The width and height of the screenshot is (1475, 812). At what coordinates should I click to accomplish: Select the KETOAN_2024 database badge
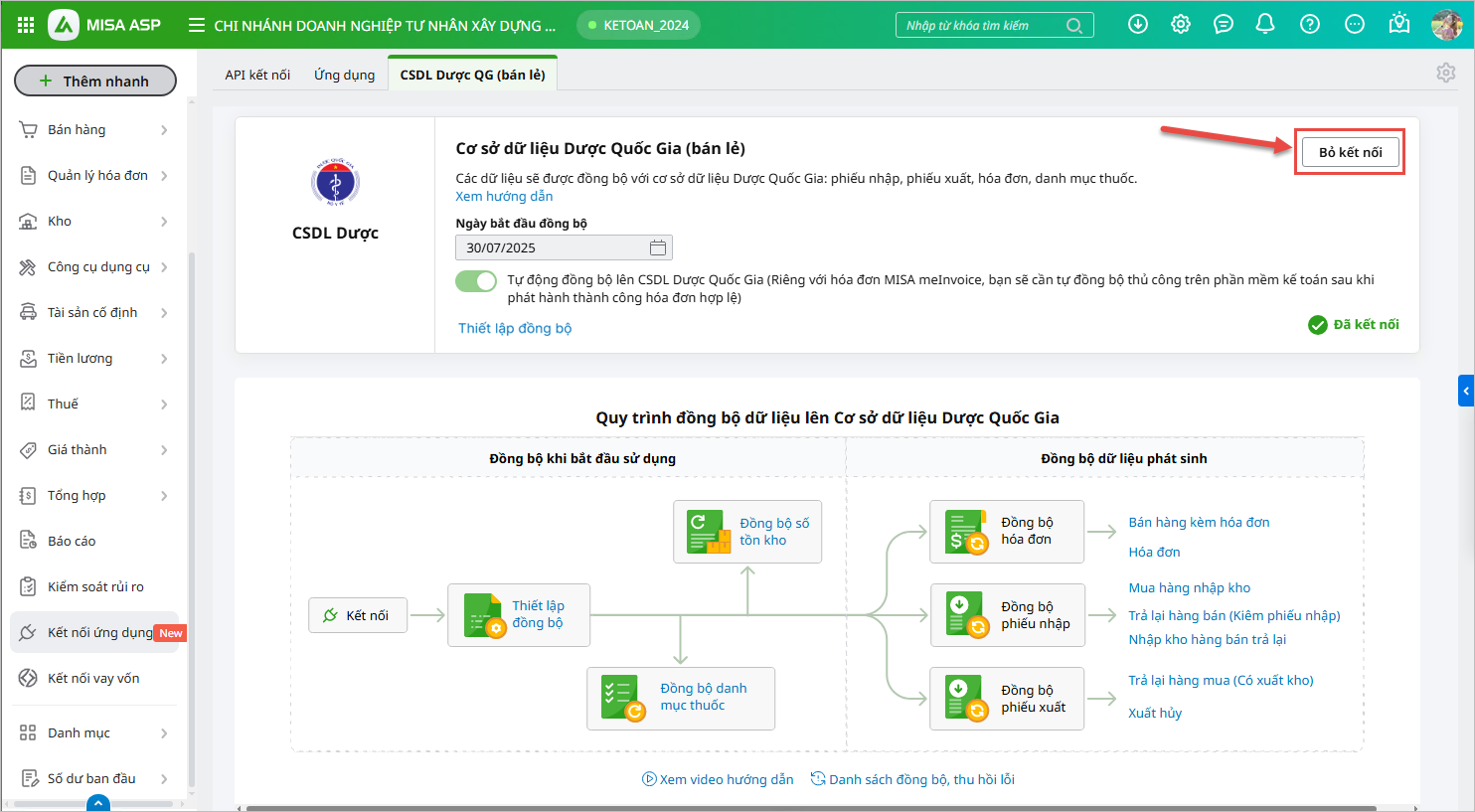(639, 25)
